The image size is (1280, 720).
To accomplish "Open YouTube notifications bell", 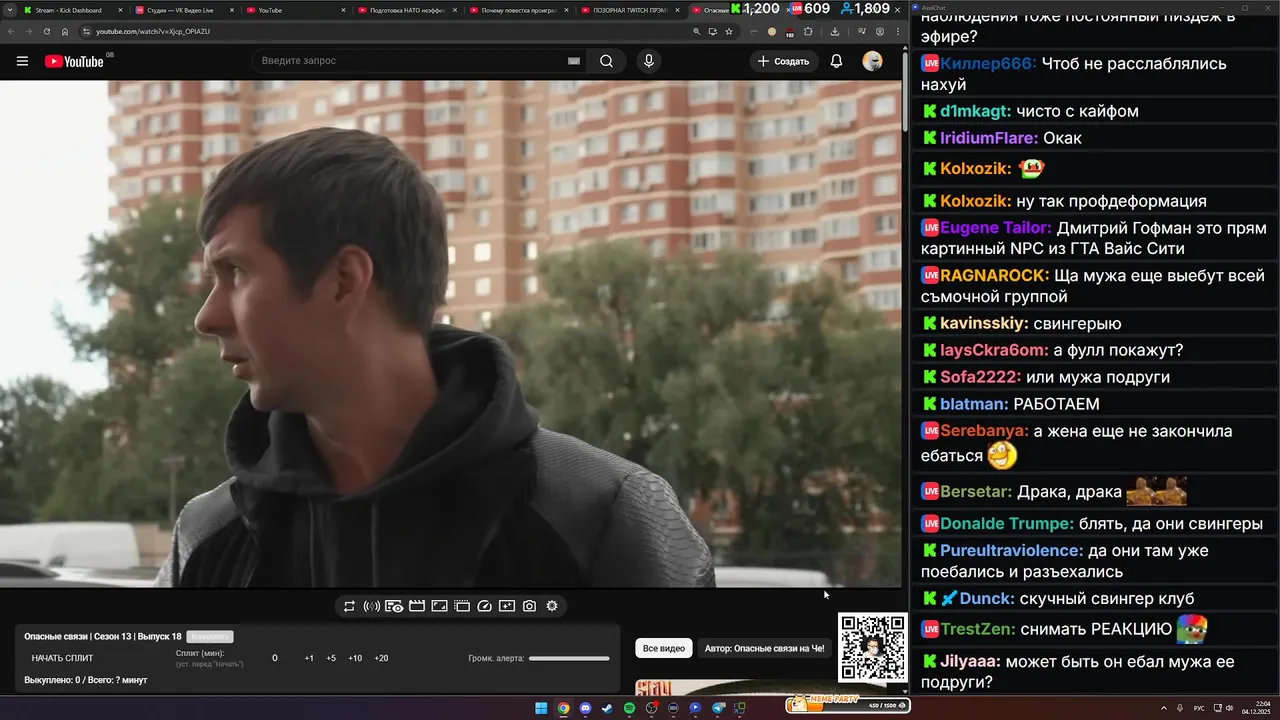I will (x=836, y=61).
